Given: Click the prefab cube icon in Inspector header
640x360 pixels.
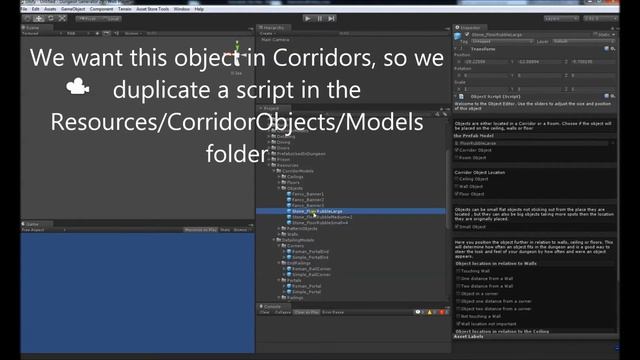Looking at the screenshot, I should point(458,36).
